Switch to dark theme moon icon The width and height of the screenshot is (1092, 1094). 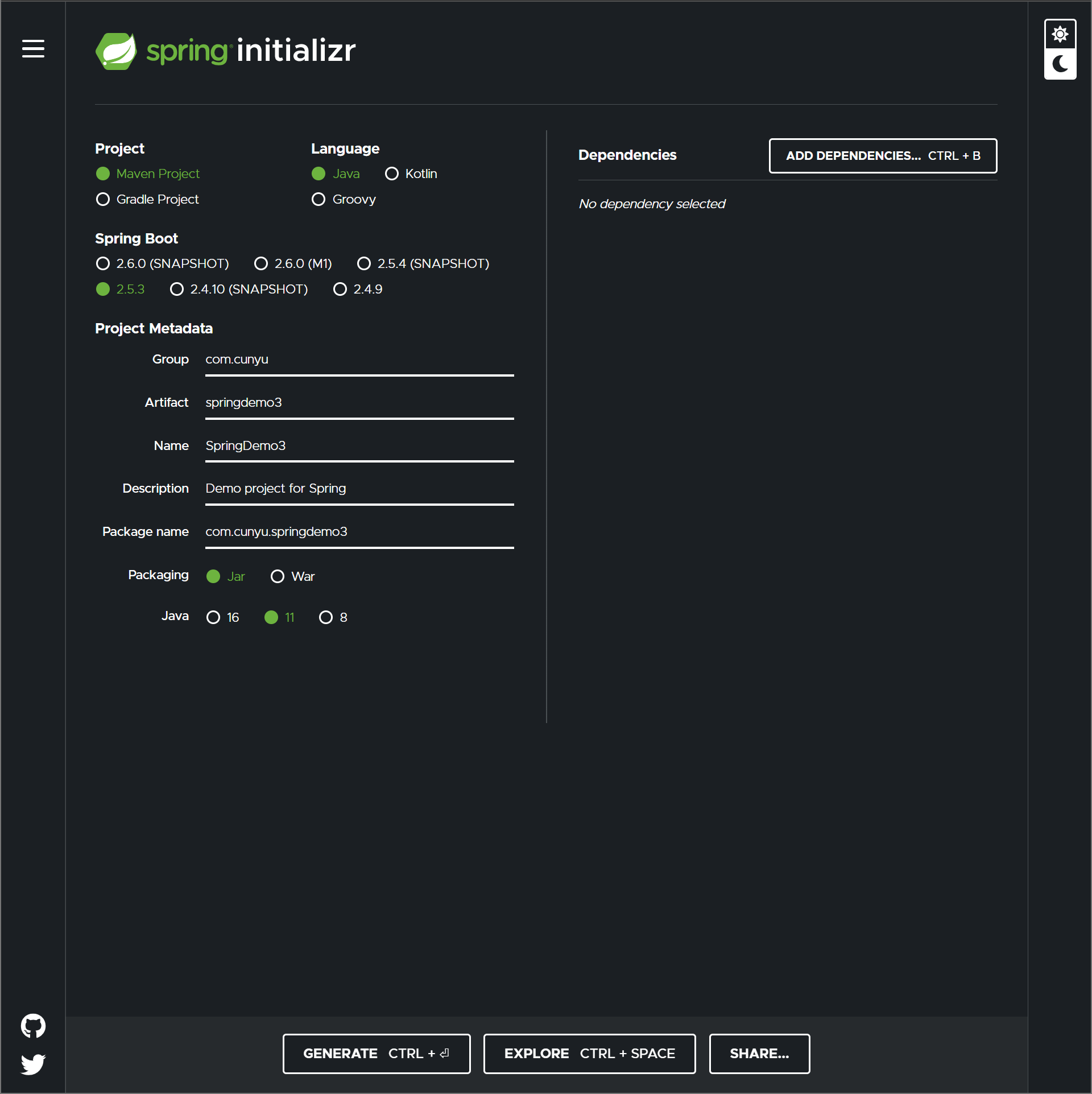1060,64
